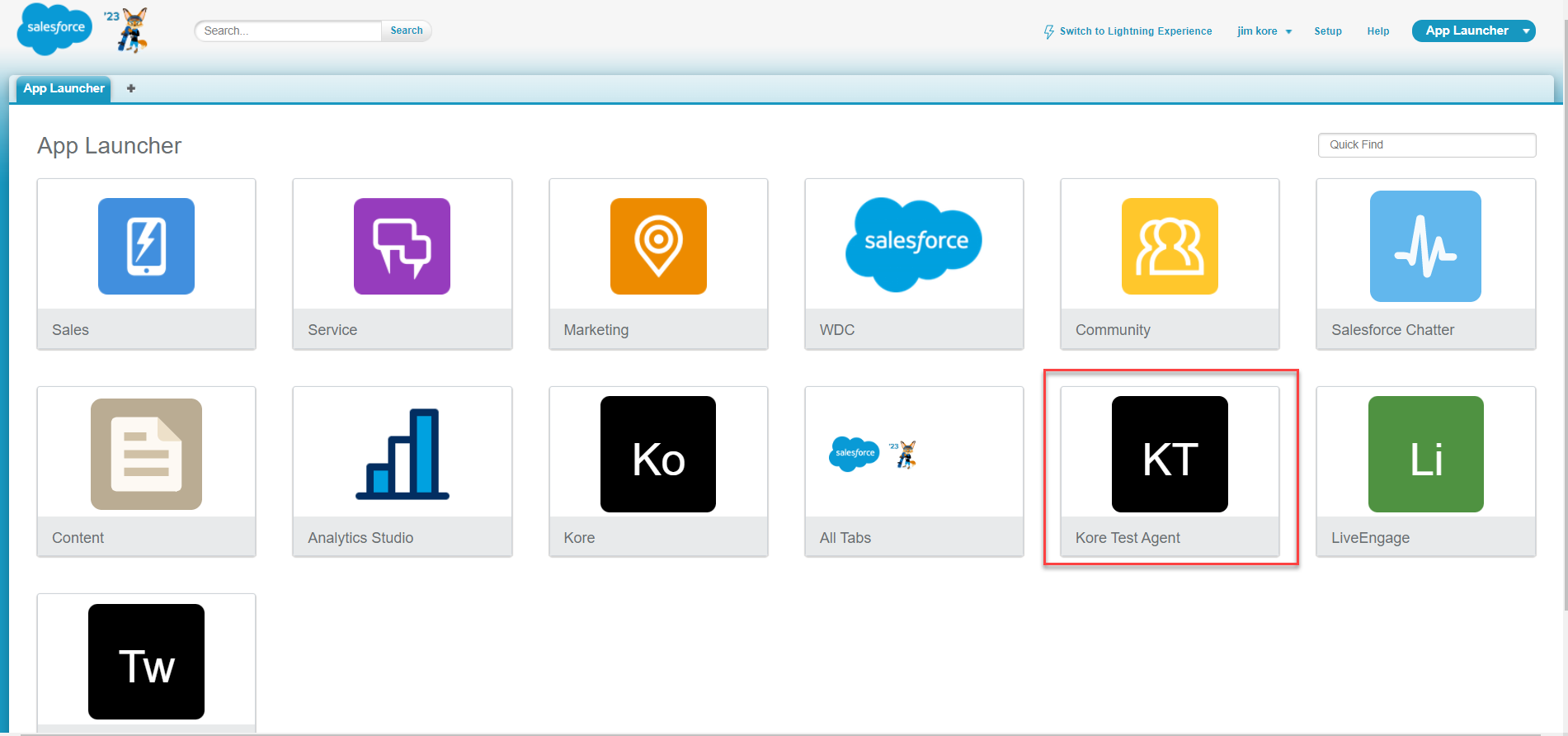This screenshot has height=736, width=1568.
Task: Open the Content document icon
Action: (146, 454)
